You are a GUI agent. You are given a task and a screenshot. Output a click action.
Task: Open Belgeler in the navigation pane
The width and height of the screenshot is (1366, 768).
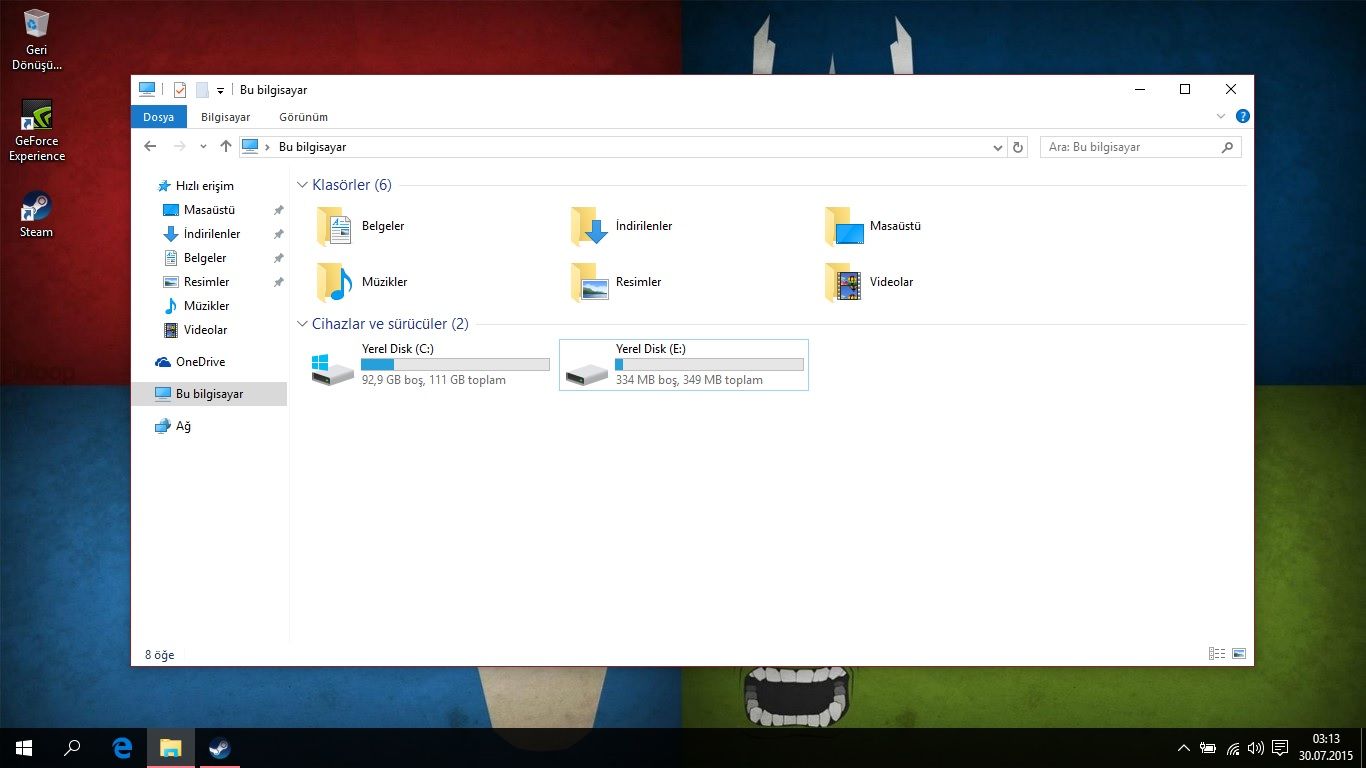pyautogui.click(x=205, y=258)
